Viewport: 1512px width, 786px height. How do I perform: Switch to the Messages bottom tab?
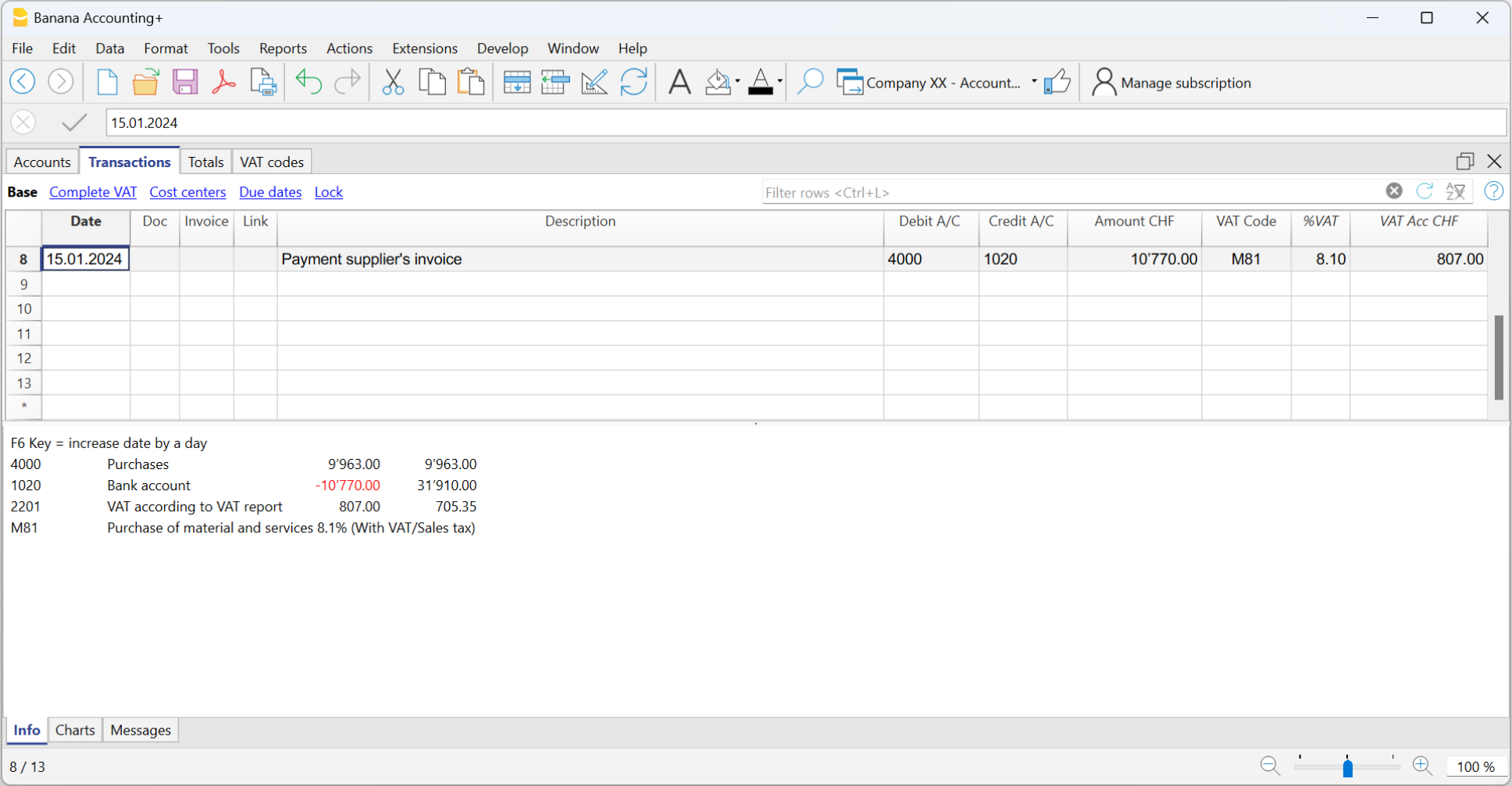[141, 730]
